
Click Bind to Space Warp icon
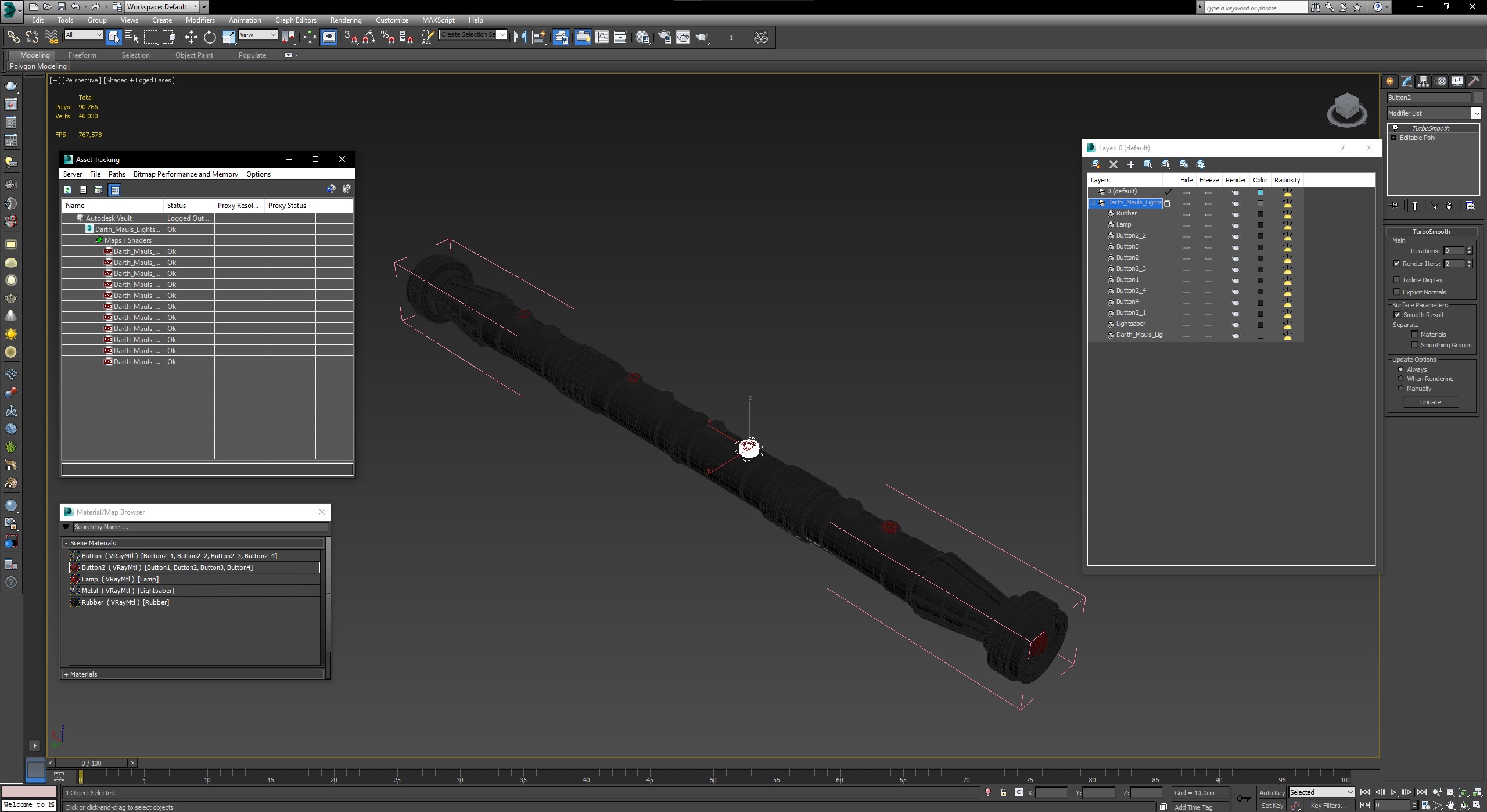point(51,37)
